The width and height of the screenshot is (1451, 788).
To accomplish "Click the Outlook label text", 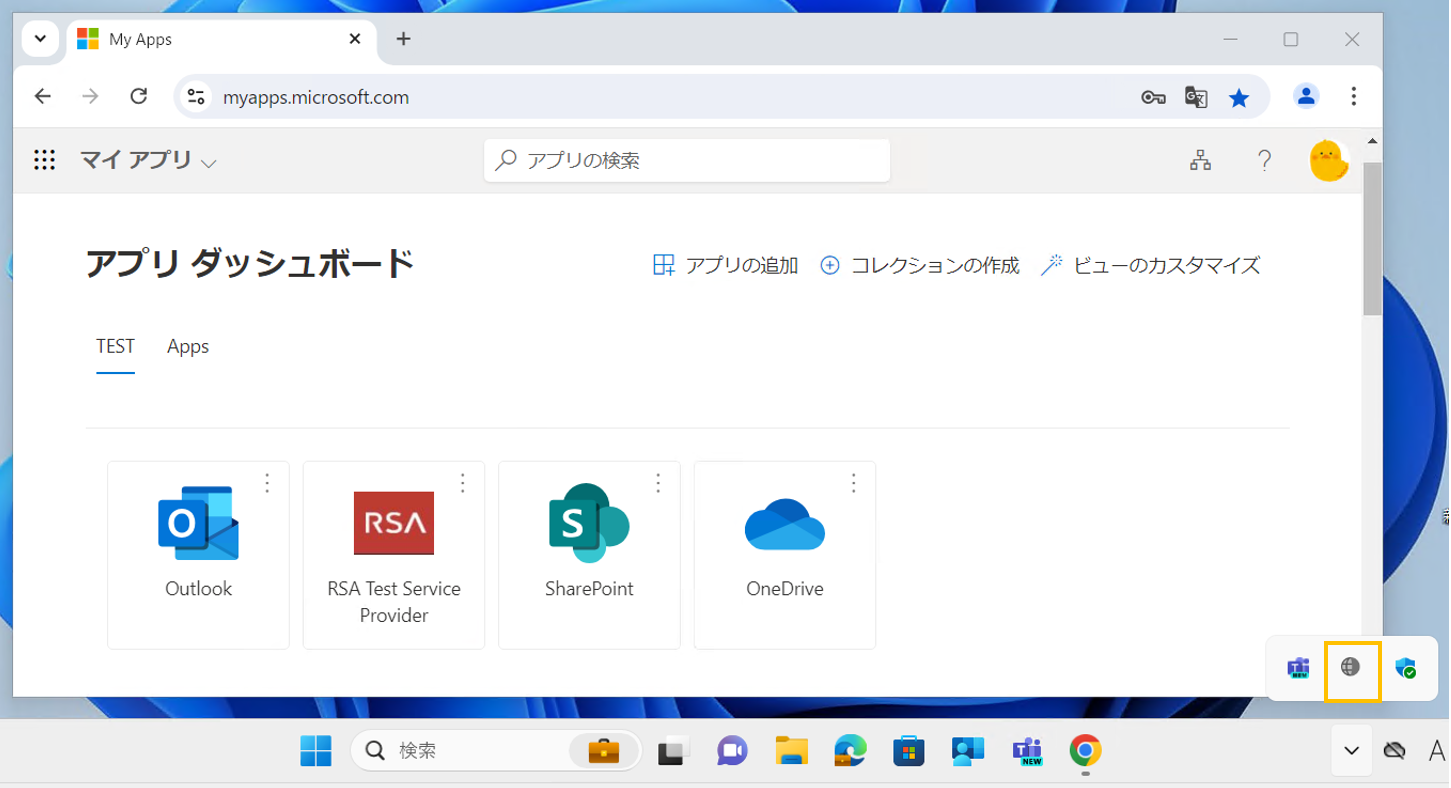I will click(198, 589).
